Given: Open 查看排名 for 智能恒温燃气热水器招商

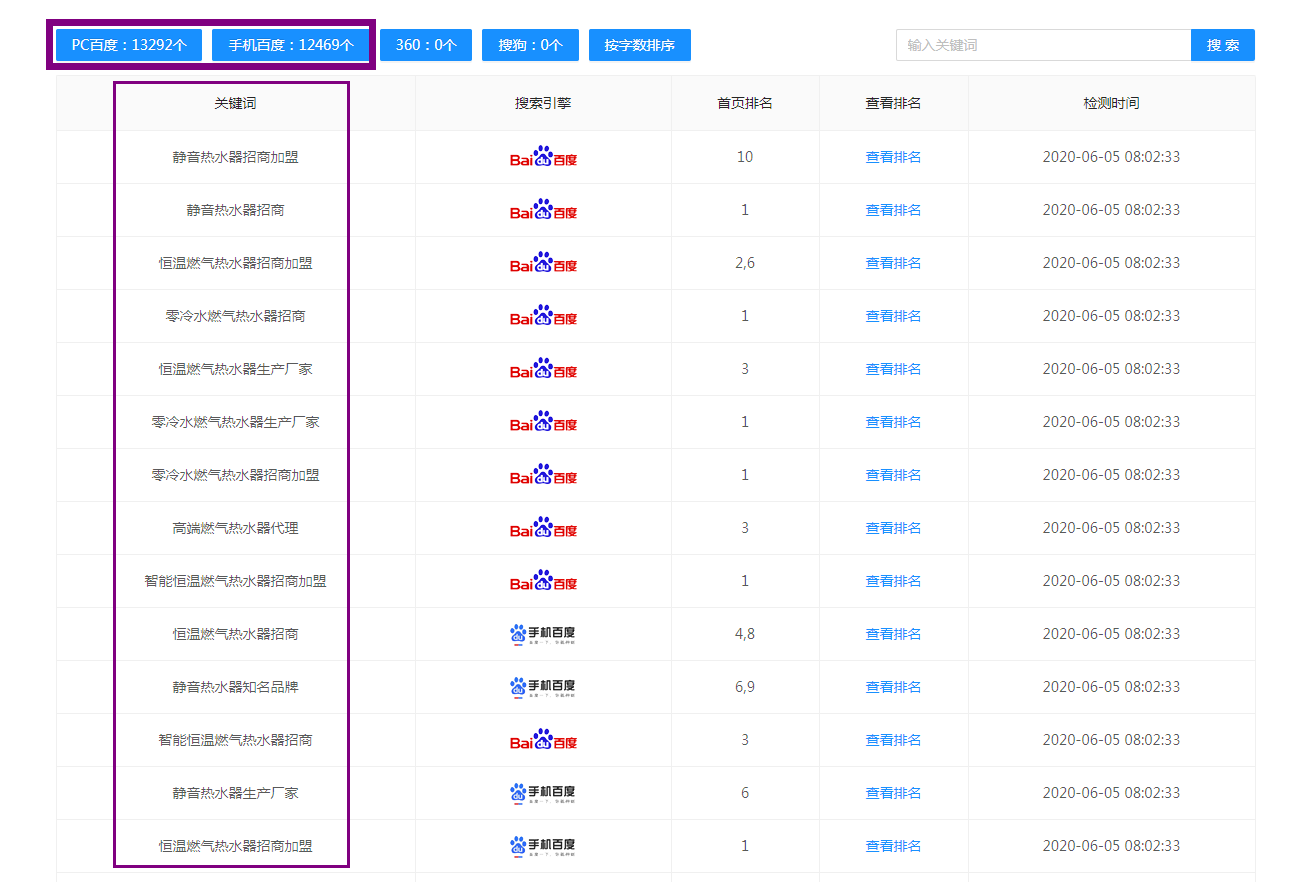Looking at the screenshot, I should (893, 740).
